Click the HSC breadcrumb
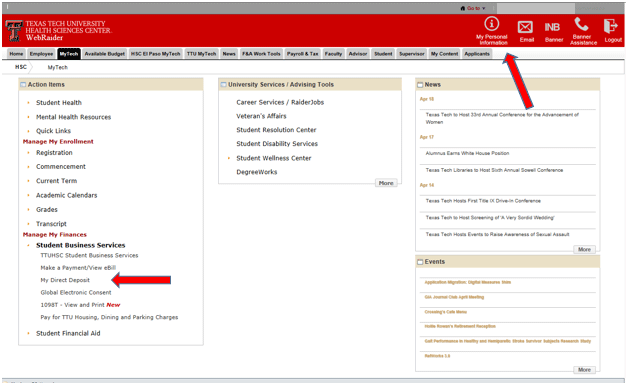Screen dimensions: 628x383 21,67
